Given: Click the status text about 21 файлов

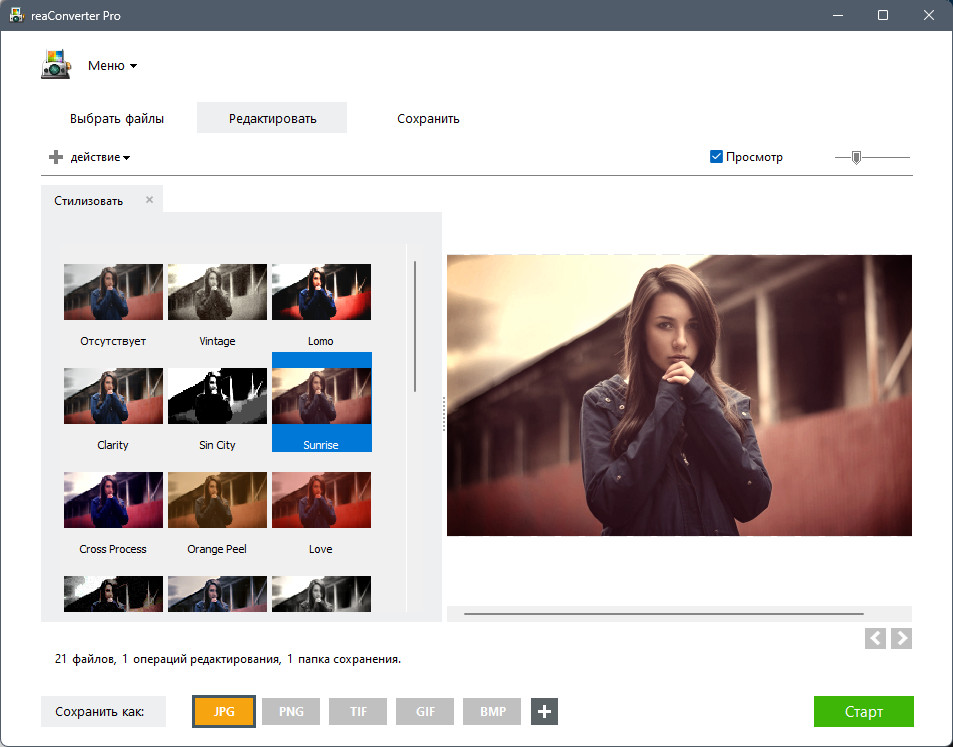Looking at the screenshot, I should 228,659.
